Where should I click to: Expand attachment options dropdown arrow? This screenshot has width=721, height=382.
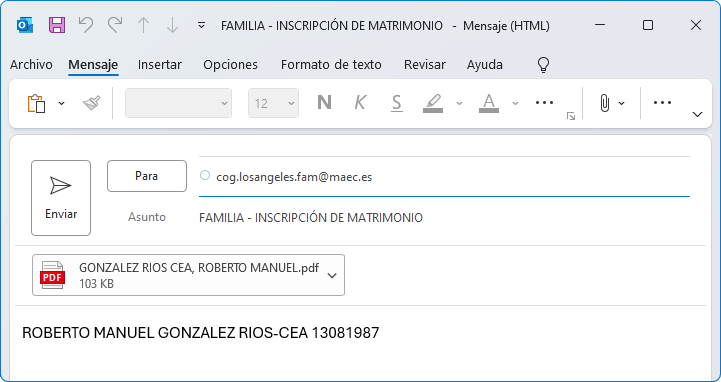(x=332, y=276)
